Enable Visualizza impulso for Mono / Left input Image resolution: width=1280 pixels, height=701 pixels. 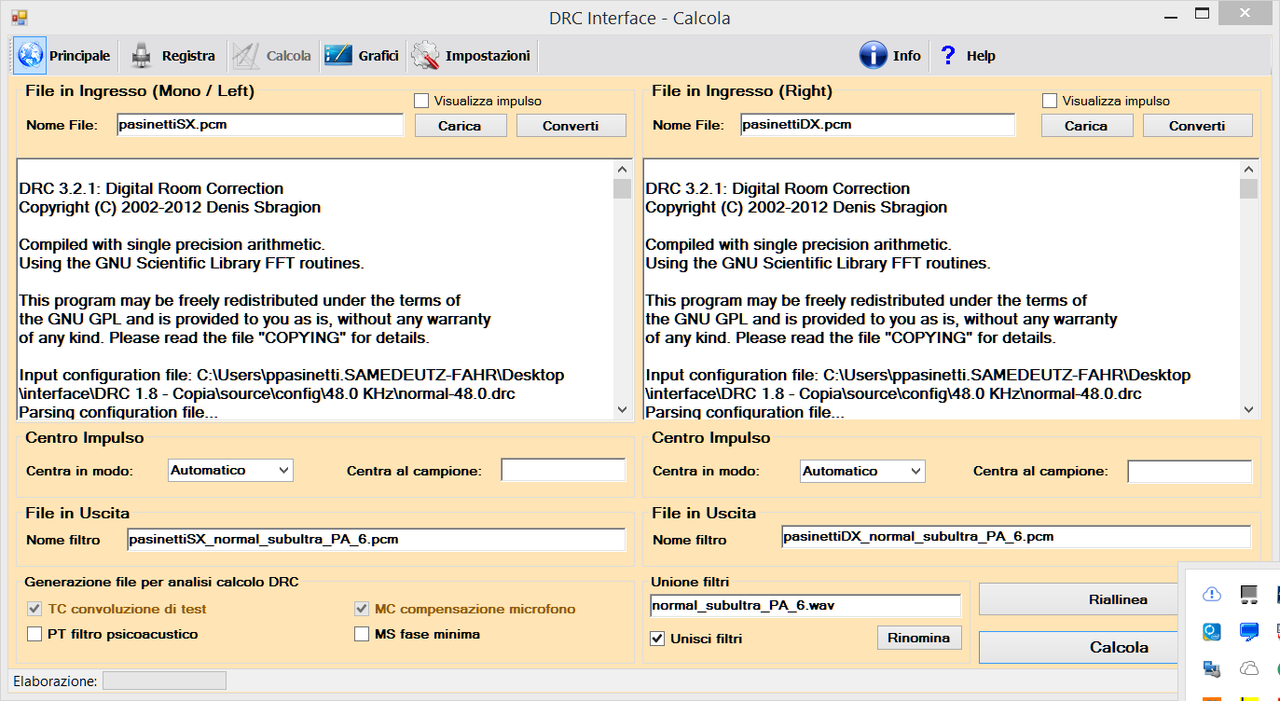click(421, 101)
